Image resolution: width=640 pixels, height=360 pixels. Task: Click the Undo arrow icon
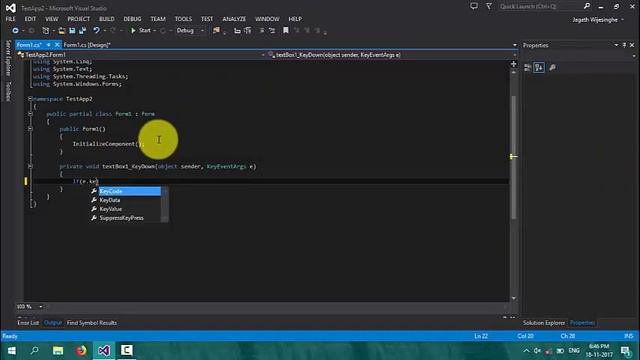[x=96, y=31]
